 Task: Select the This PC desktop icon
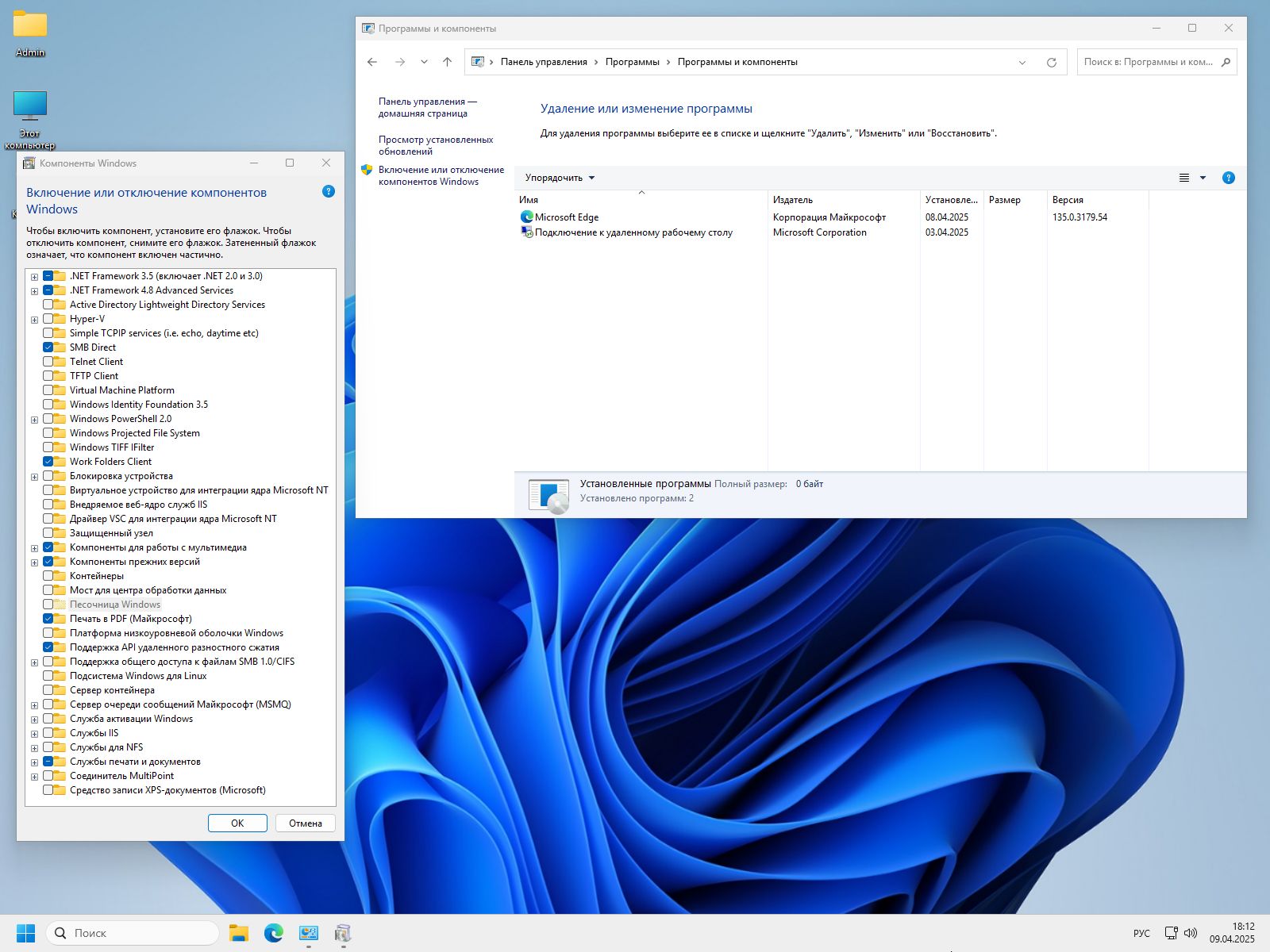[x=30, y=107]
